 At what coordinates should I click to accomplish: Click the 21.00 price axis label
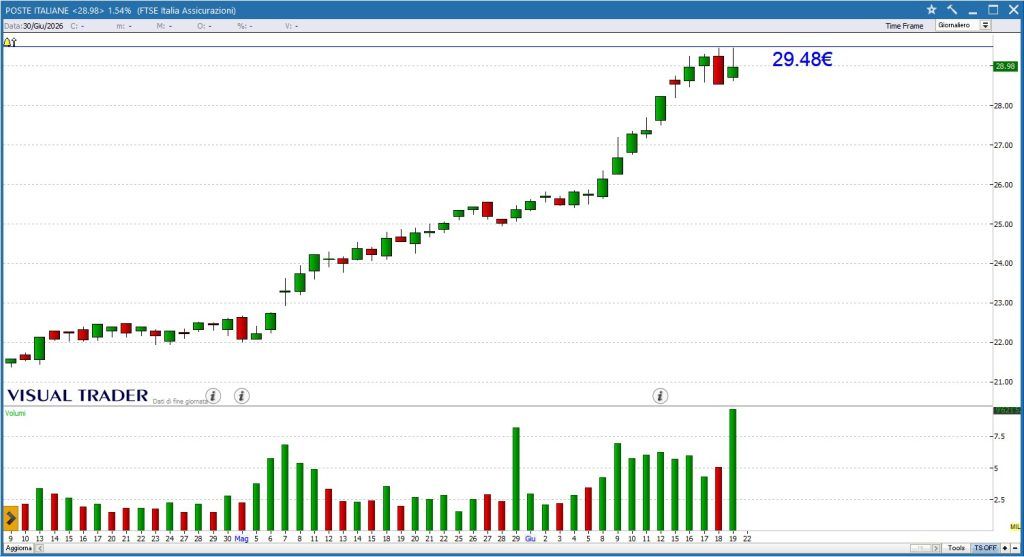(1003, 382)
